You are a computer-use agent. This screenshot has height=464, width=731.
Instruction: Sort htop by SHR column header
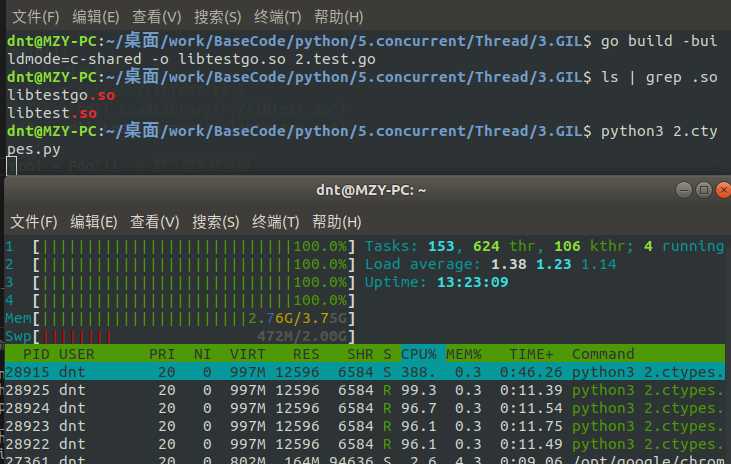click(360, 354)
